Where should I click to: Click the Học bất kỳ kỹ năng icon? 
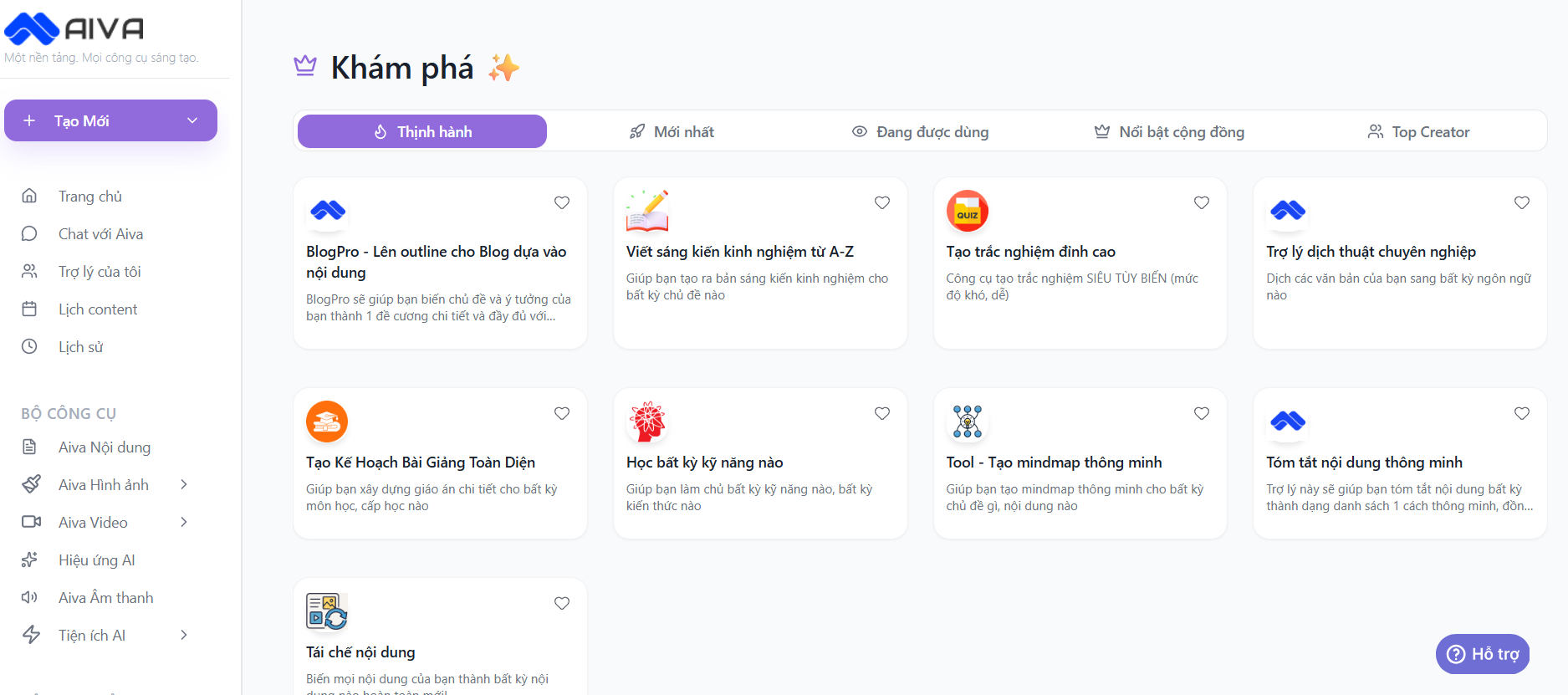click(x=647, y=422)
